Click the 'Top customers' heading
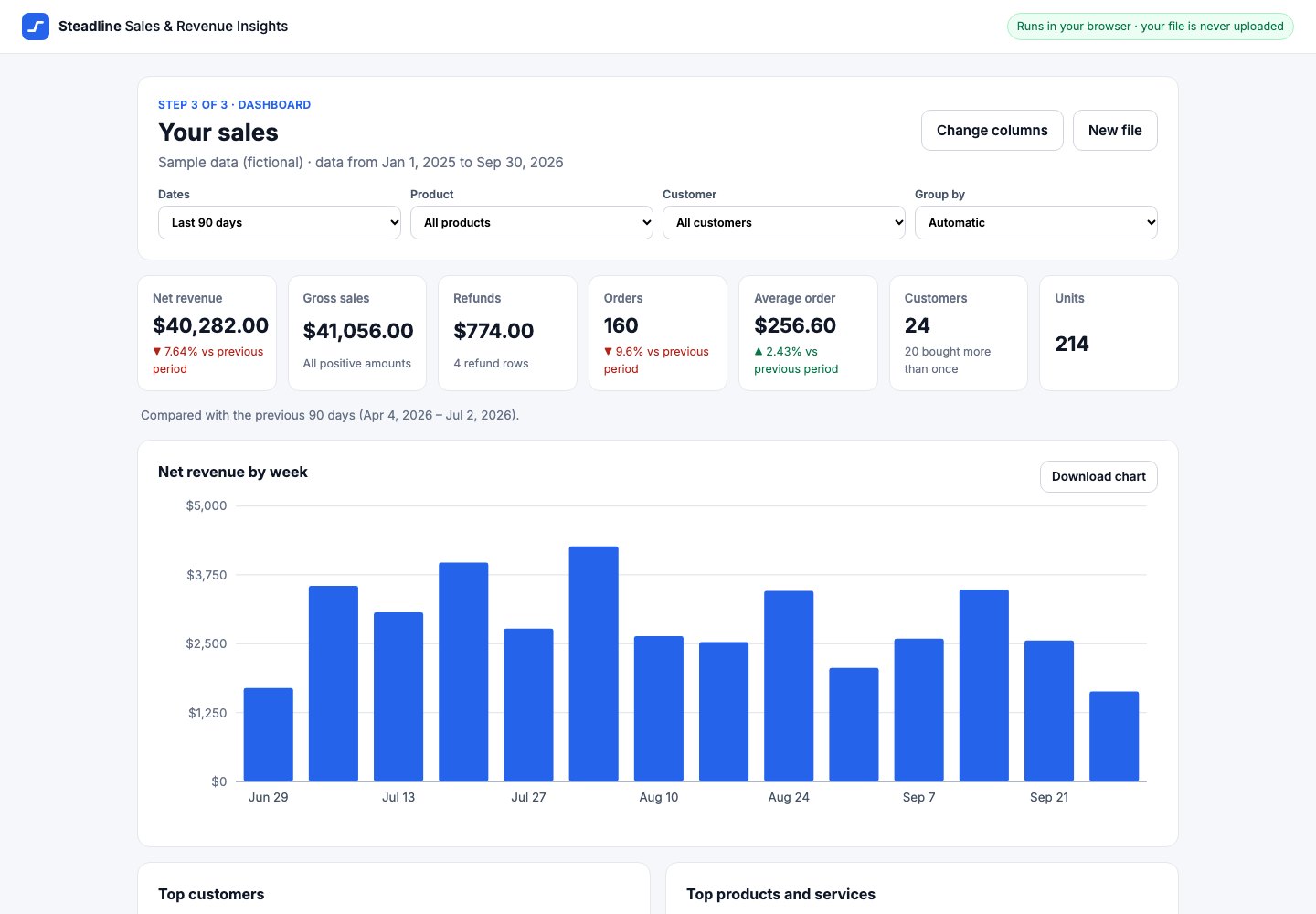The height and width of the screenshot is (914, 1316). click(x=211, y=894)
